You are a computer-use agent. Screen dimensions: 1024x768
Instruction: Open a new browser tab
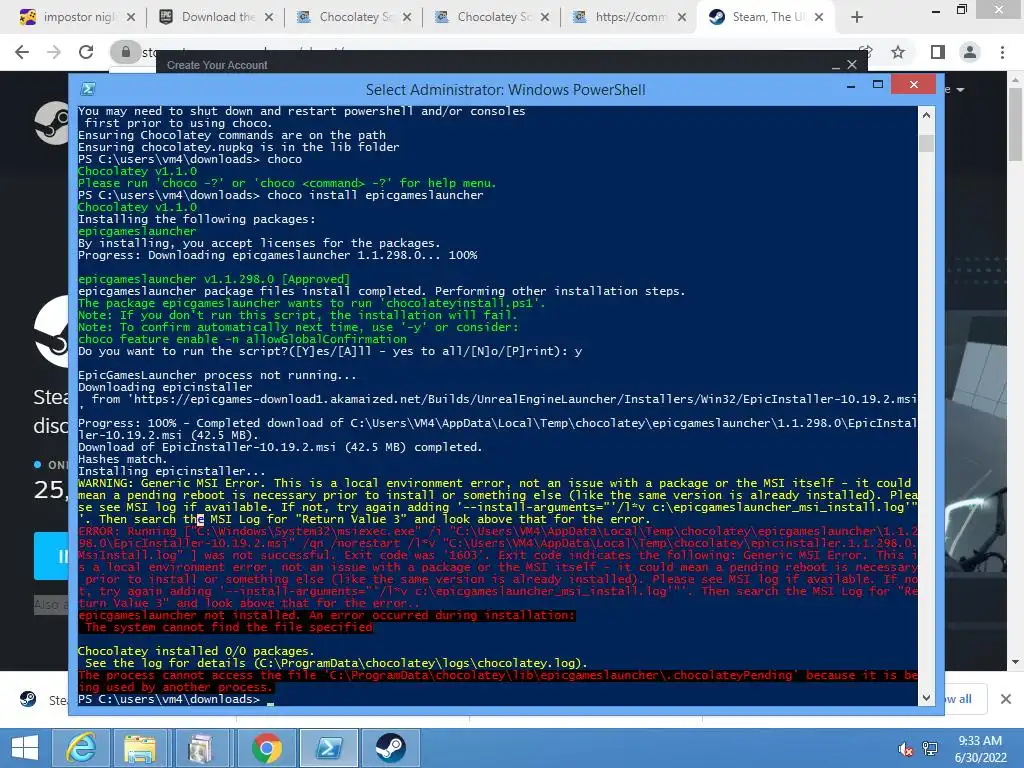tap(857, 18)
